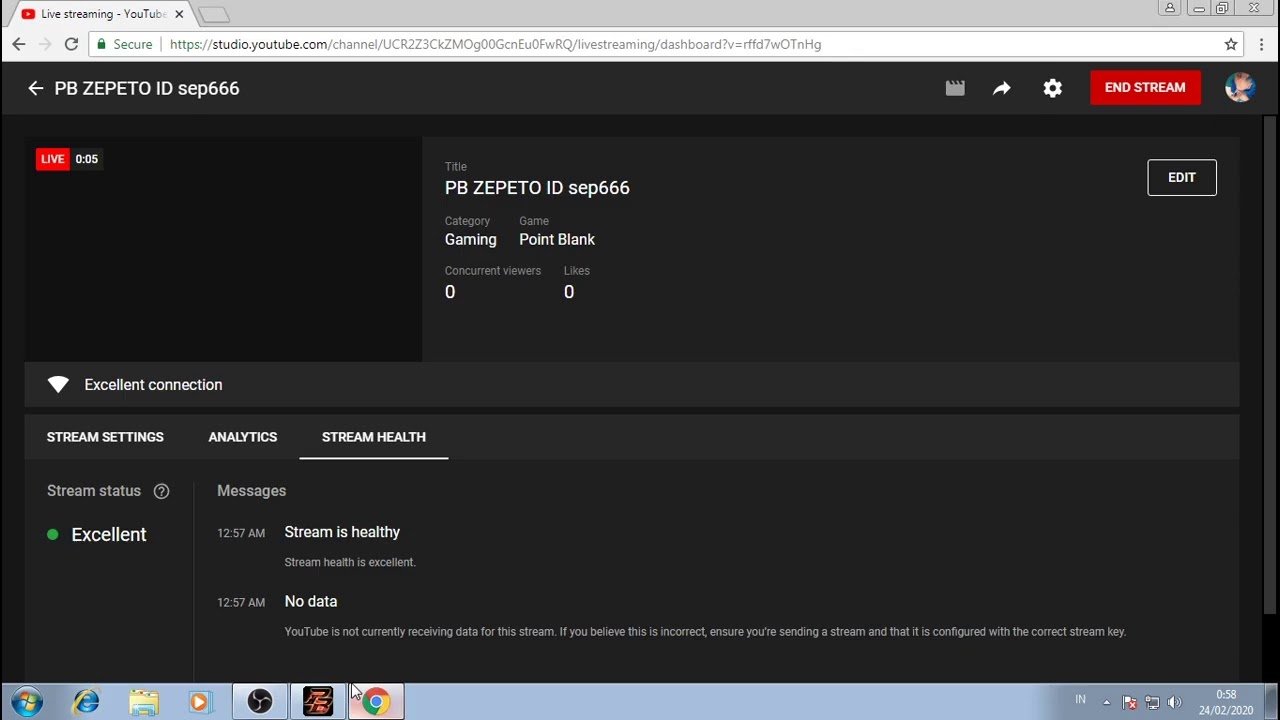Open the Point Blank game taskbar icon

click(318, 701)
